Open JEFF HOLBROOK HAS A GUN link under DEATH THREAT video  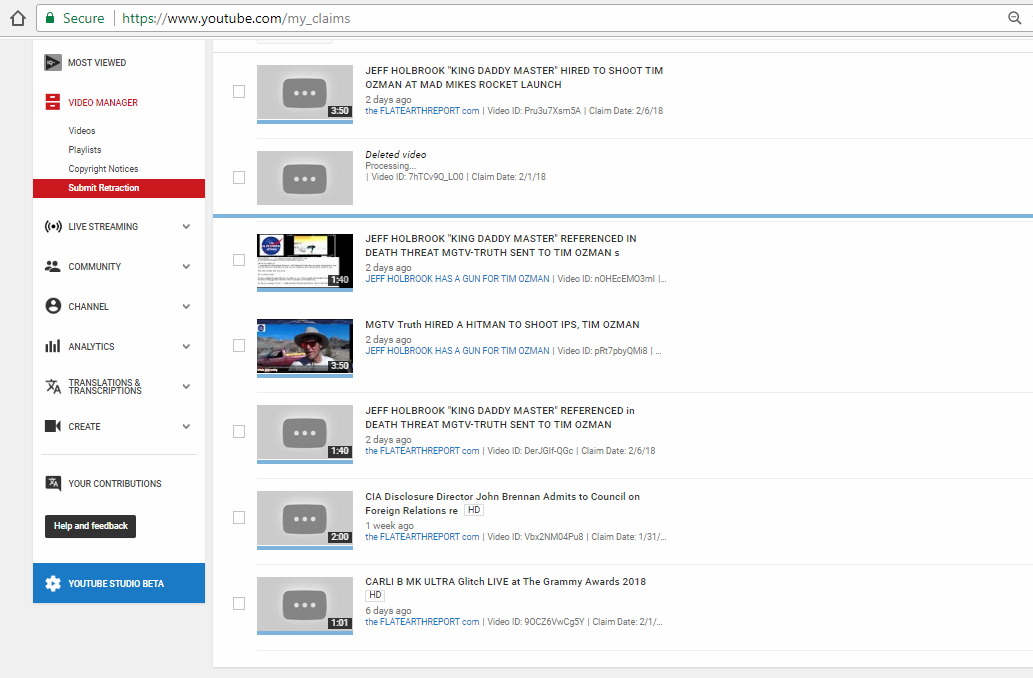coord(457,279)
